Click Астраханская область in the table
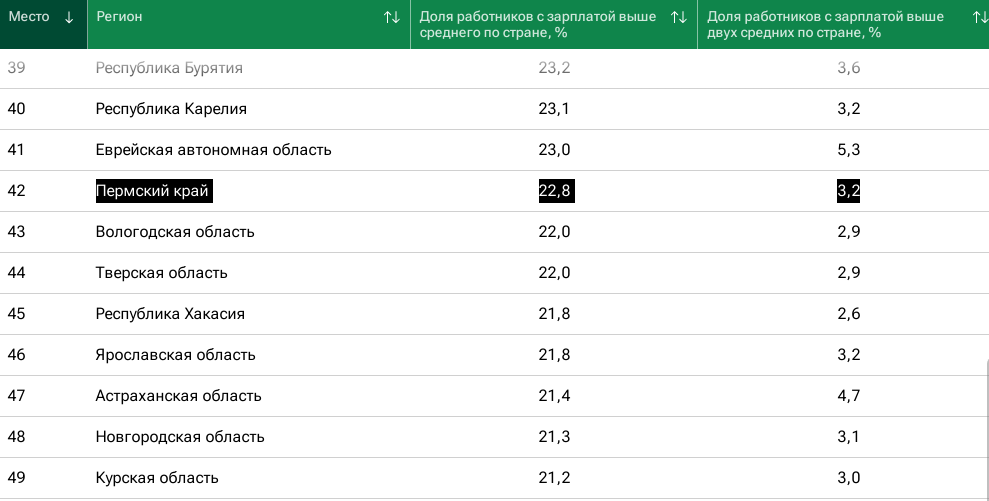 (x=178, y=396)
